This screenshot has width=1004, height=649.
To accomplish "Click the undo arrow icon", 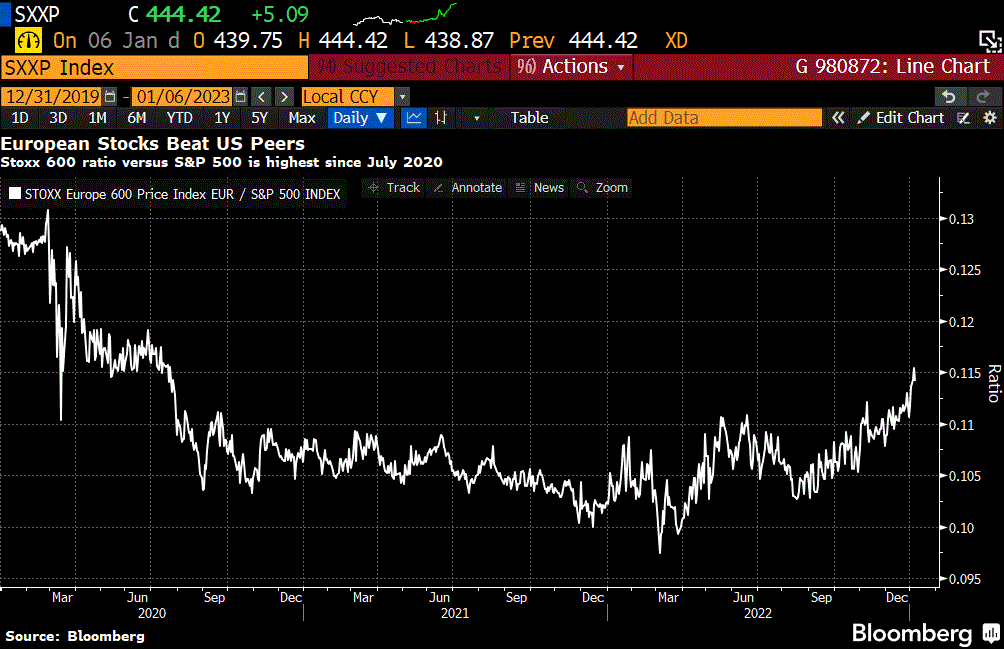I will pos(949,97).
